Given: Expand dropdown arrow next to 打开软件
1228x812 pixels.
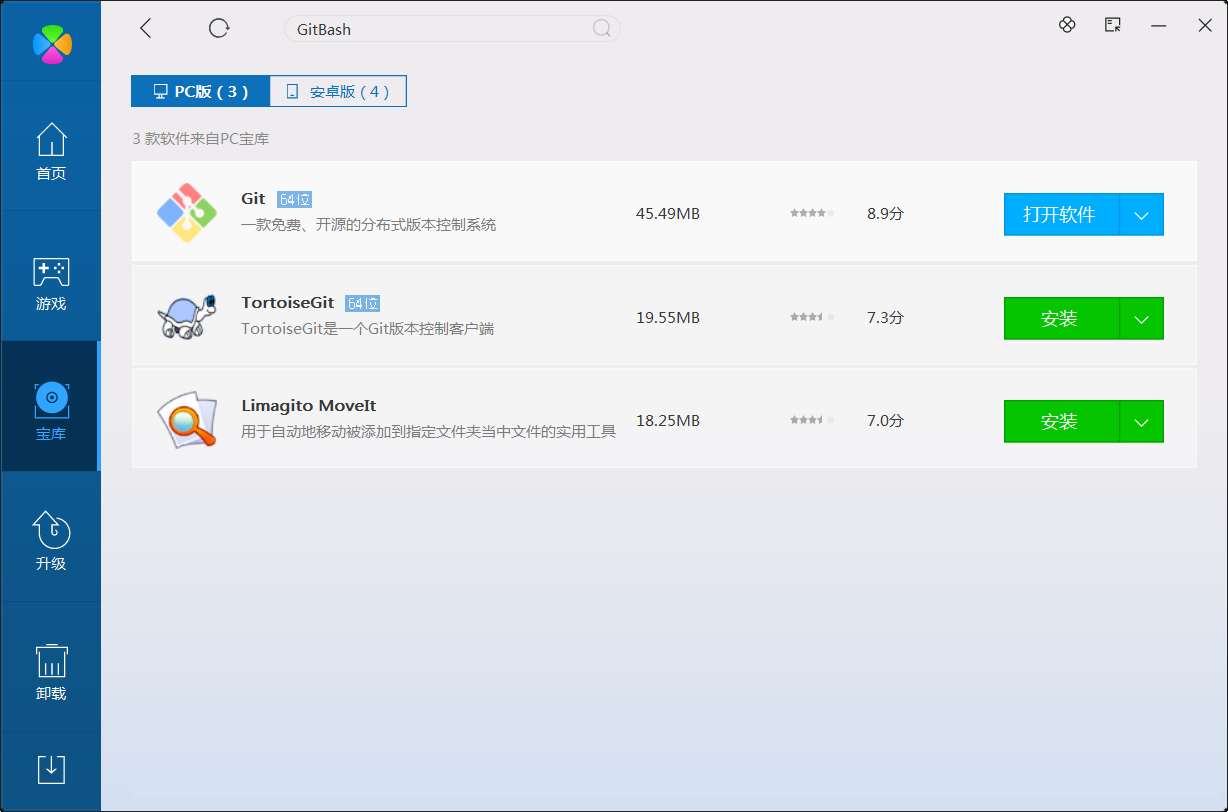Looking at the screenshot, I should coord(1142,214).
